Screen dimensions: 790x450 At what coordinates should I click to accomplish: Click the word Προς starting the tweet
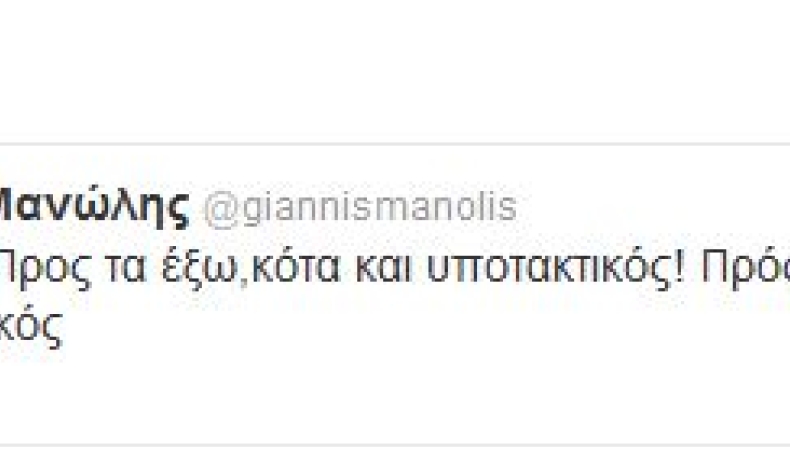tap(45, 270)
